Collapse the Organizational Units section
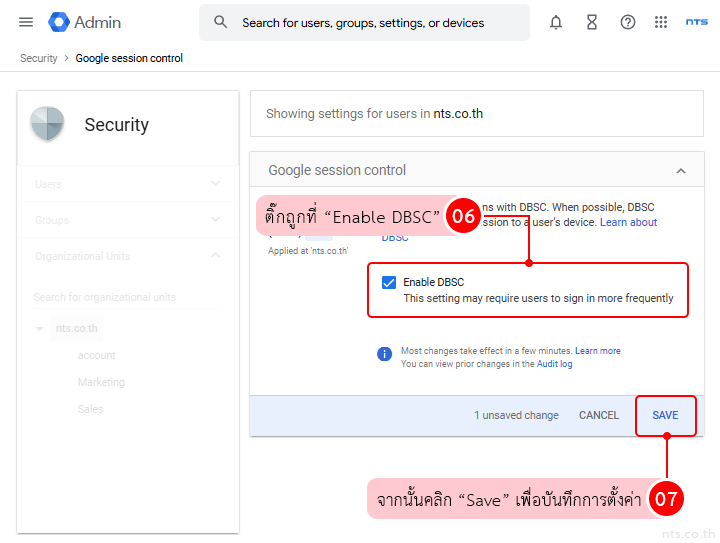This screenshot has height=543, width=720. click(216, 256)
